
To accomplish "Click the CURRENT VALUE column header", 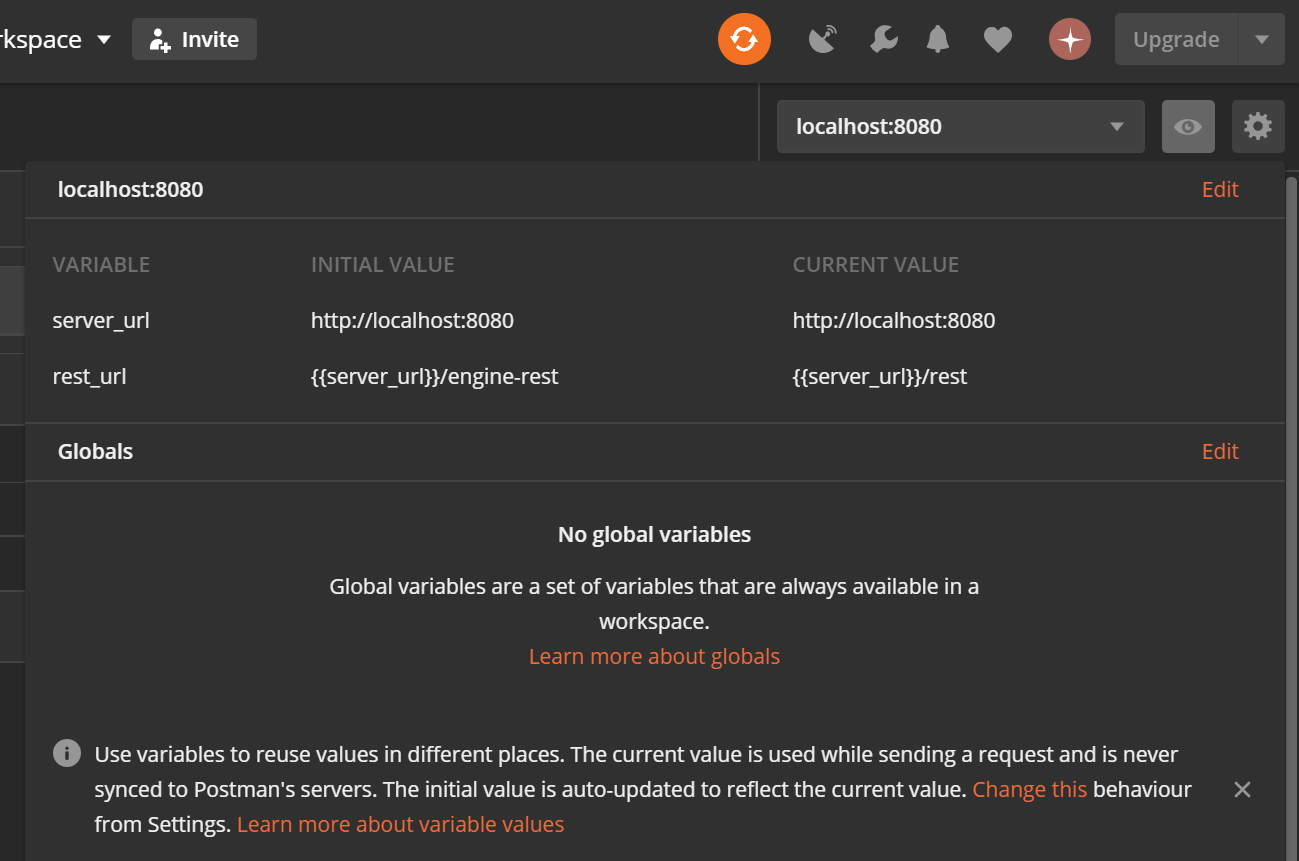I will click(x=876, y=265).
